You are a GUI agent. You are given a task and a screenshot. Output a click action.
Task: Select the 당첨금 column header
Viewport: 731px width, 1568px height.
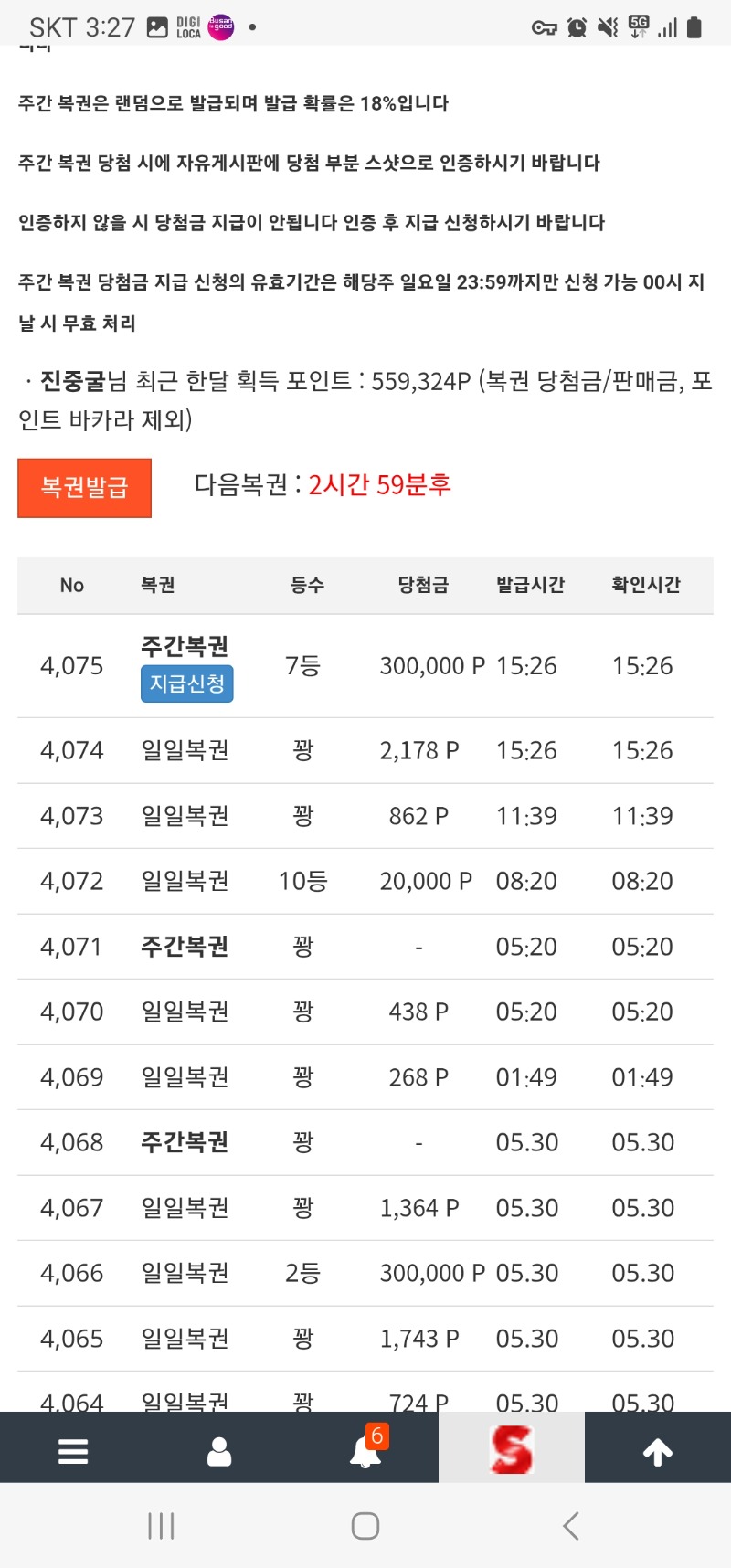tap(423, 585)
